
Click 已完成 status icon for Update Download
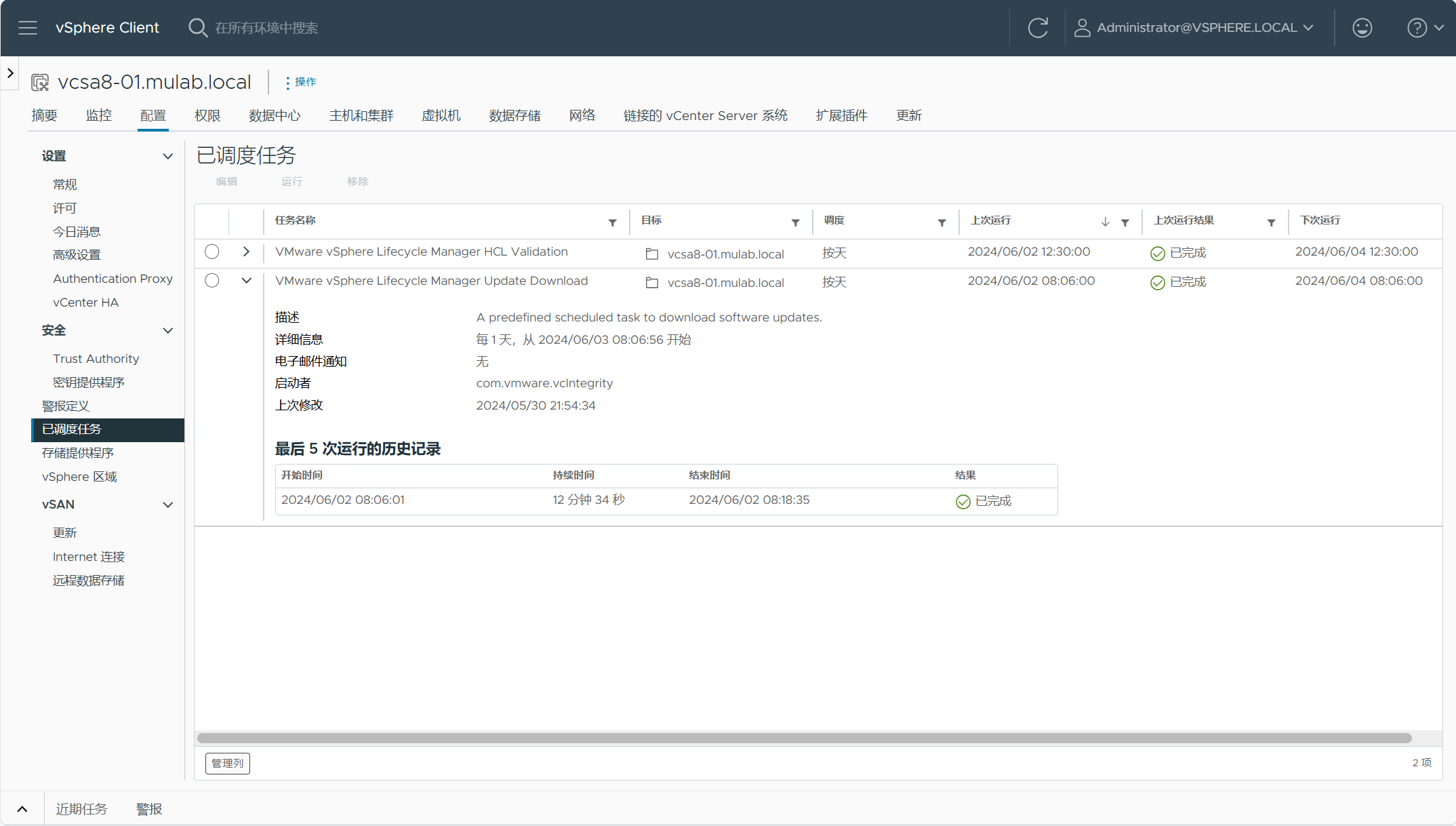point(1158,283)
